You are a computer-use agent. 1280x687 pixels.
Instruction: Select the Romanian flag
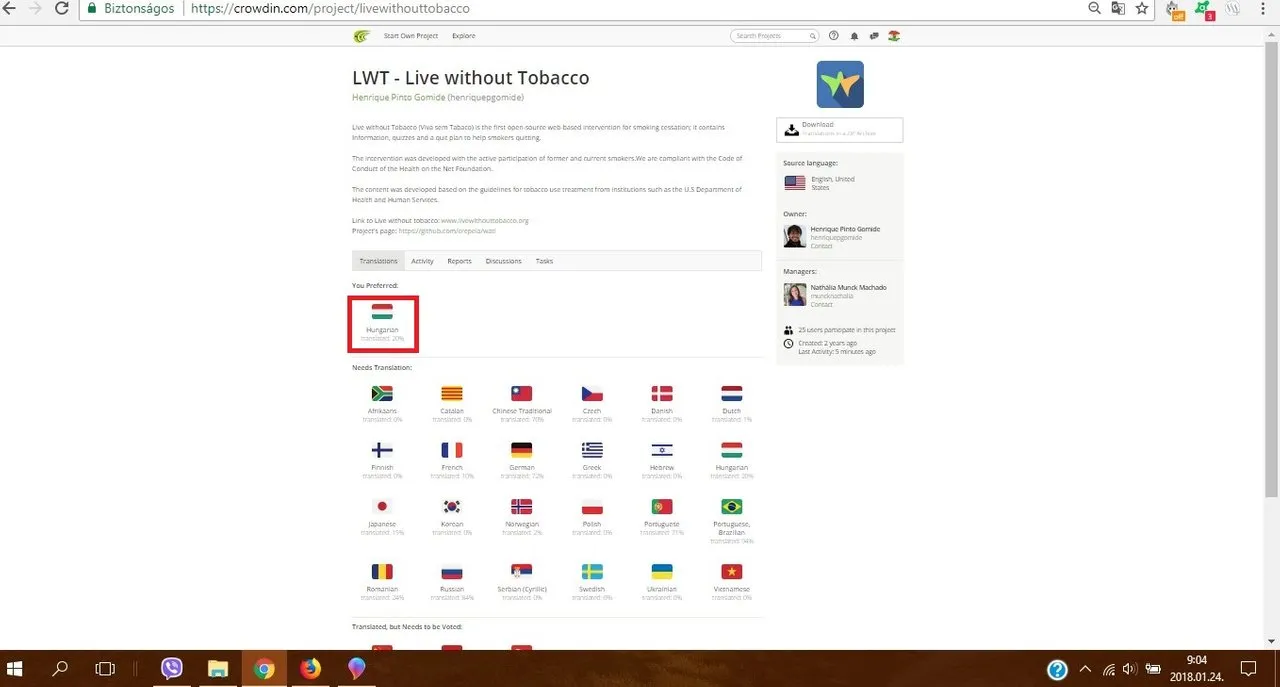tap(382, 572)
